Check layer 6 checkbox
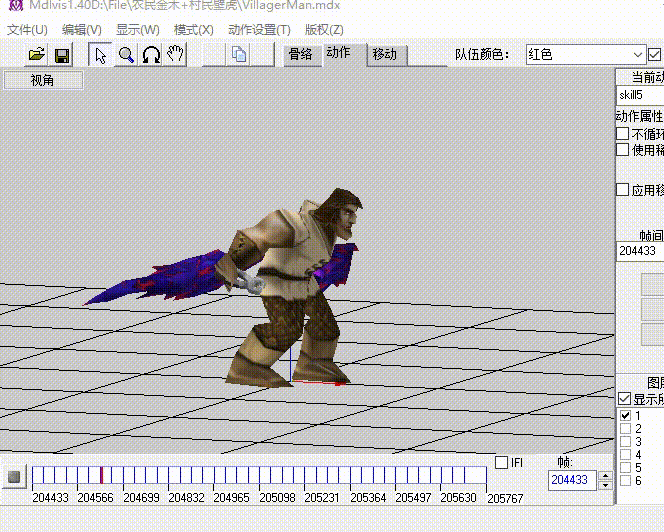This screenshot has height=532, width=664. 625,481
